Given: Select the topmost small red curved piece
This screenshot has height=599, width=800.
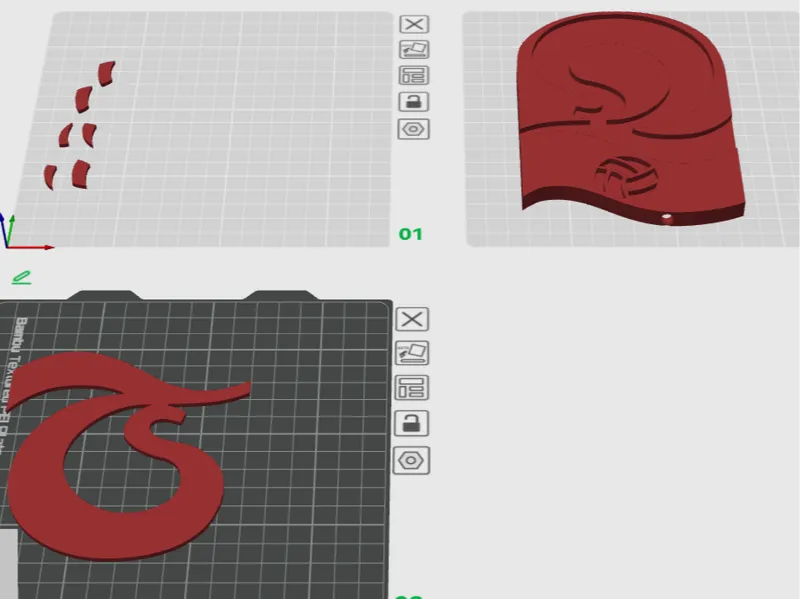Looking at the screenshot, I should [x=107, y=73].
